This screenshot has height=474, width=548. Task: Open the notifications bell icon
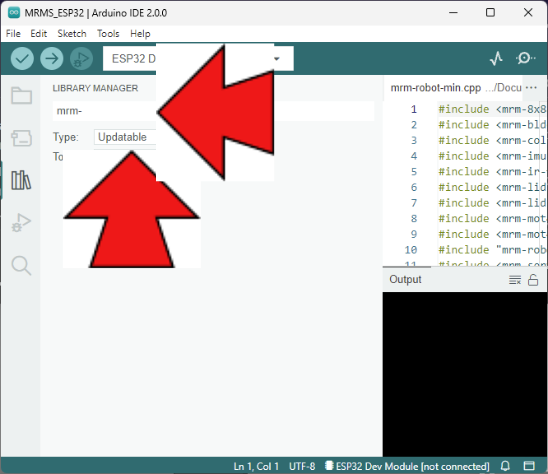coord(505,466)
